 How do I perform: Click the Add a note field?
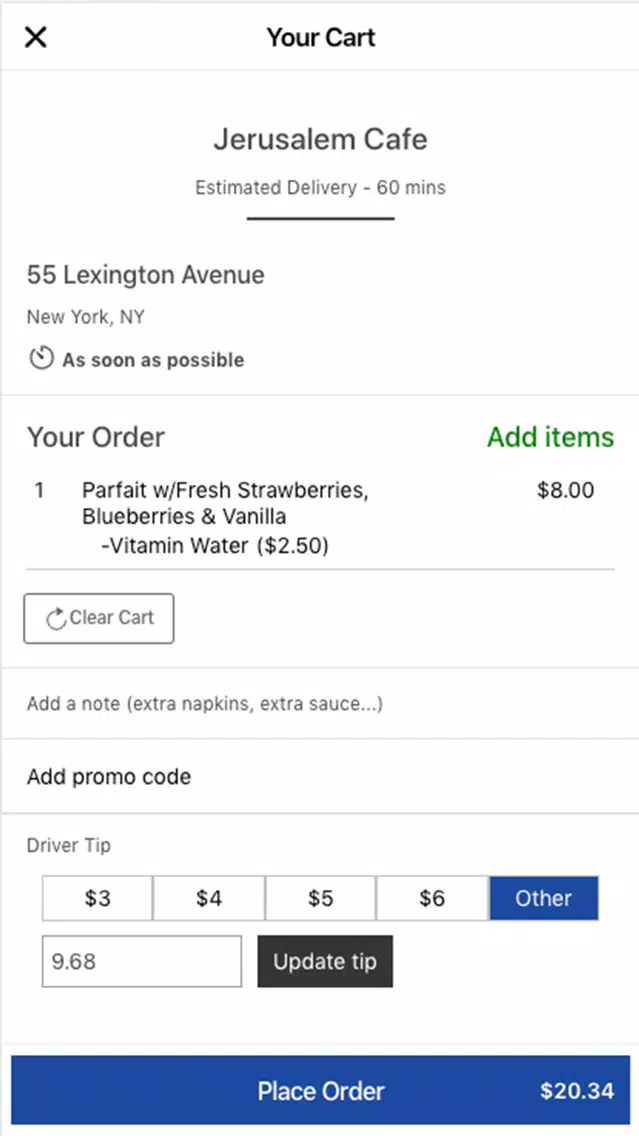coord(320,703)
